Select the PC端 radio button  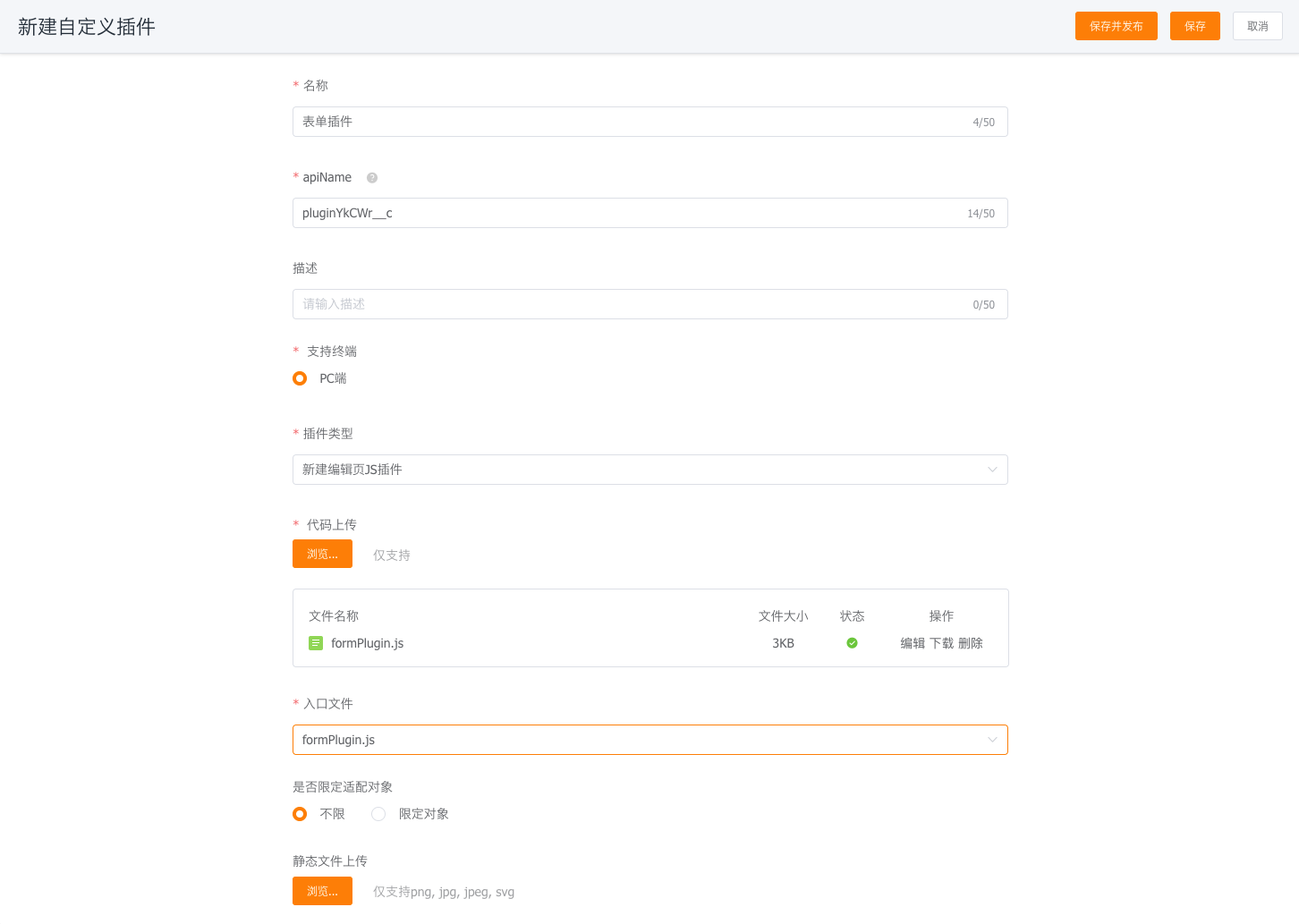pos(300,378)
